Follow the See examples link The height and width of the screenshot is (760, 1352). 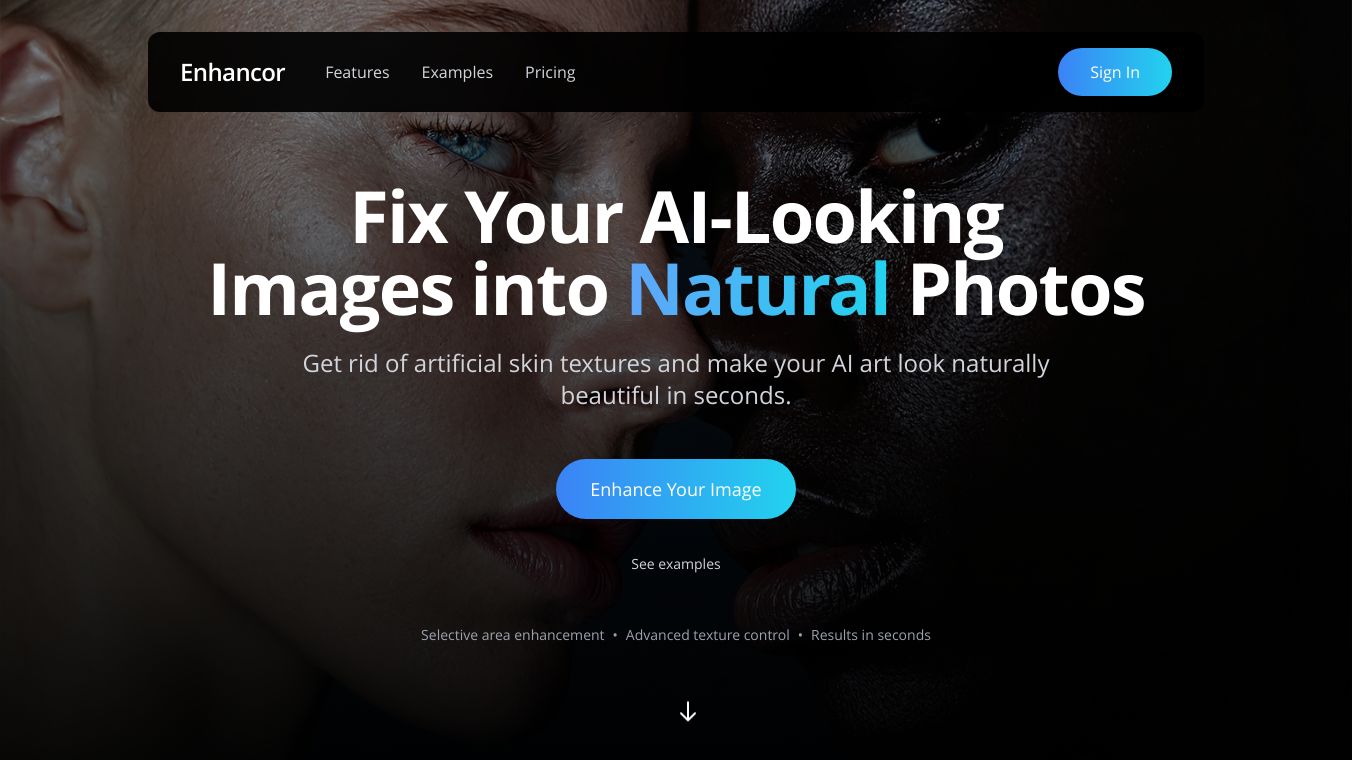pos(676,564)
